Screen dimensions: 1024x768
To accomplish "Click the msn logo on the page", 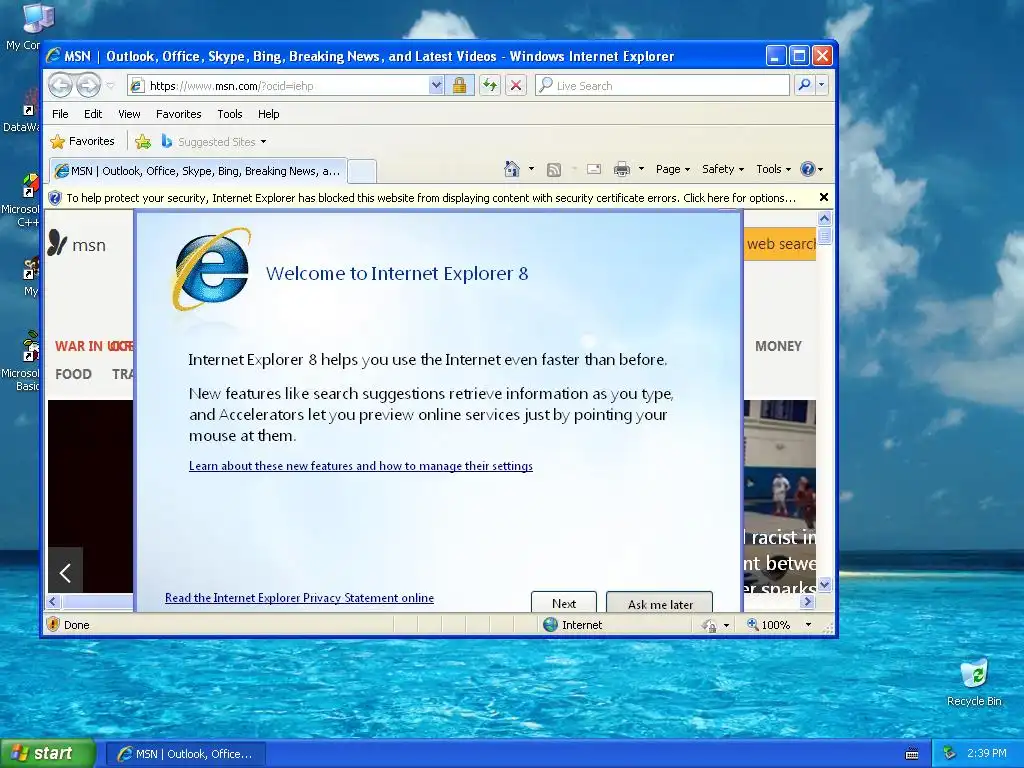I will (77, 244).
